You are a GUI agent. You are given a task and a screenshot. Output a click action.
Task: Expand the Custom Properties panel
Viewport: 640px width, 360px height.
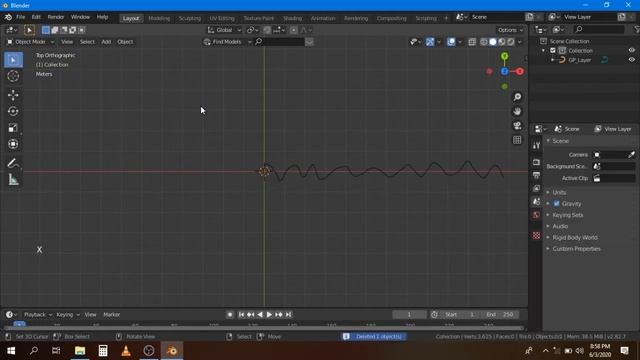pos(576,249)
